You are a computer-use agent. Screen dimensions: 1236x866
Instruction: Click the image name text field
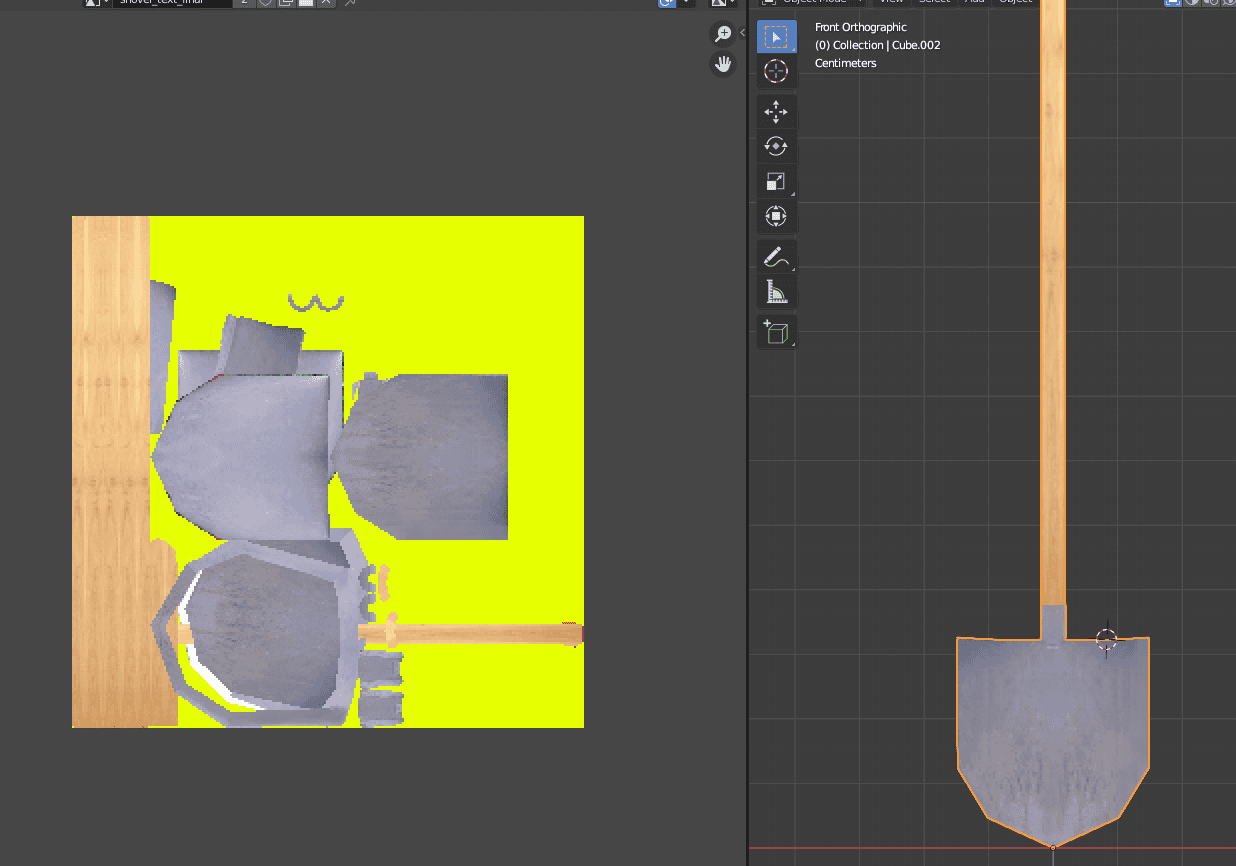pos(170,3)
